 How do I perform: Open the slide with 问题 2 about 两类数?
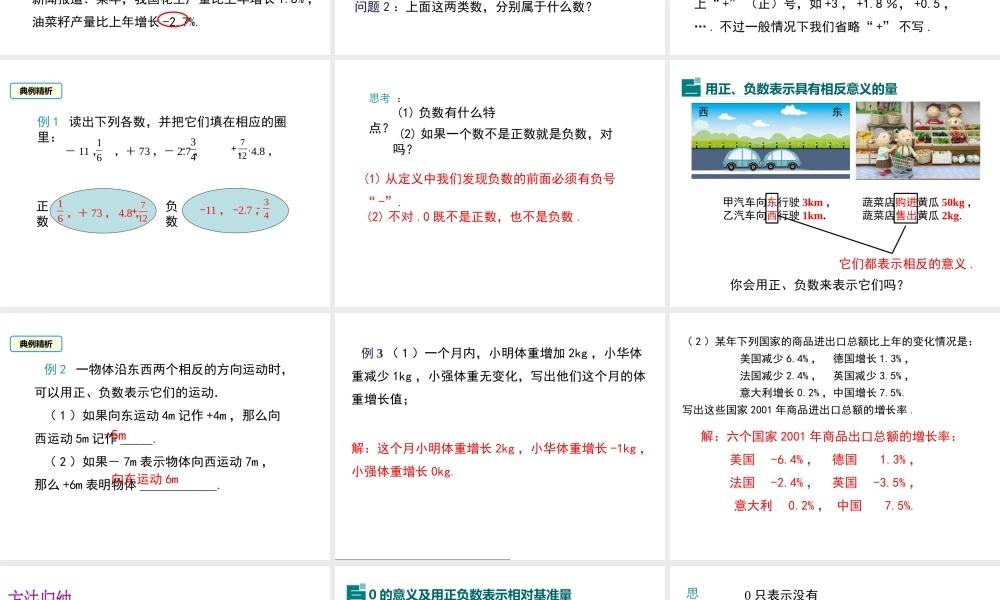pos(499,27)
